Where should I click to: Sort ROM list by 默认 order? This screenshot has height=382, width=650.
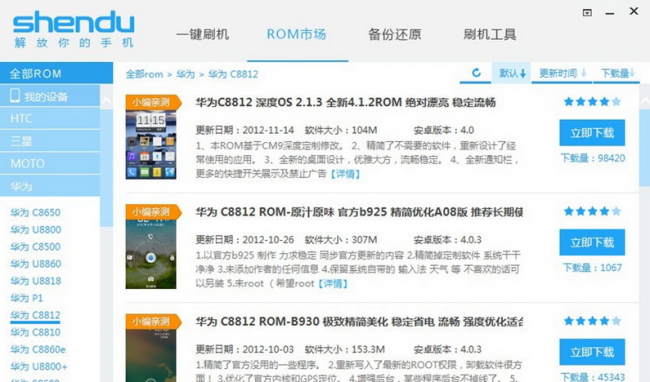coord(512,73)
